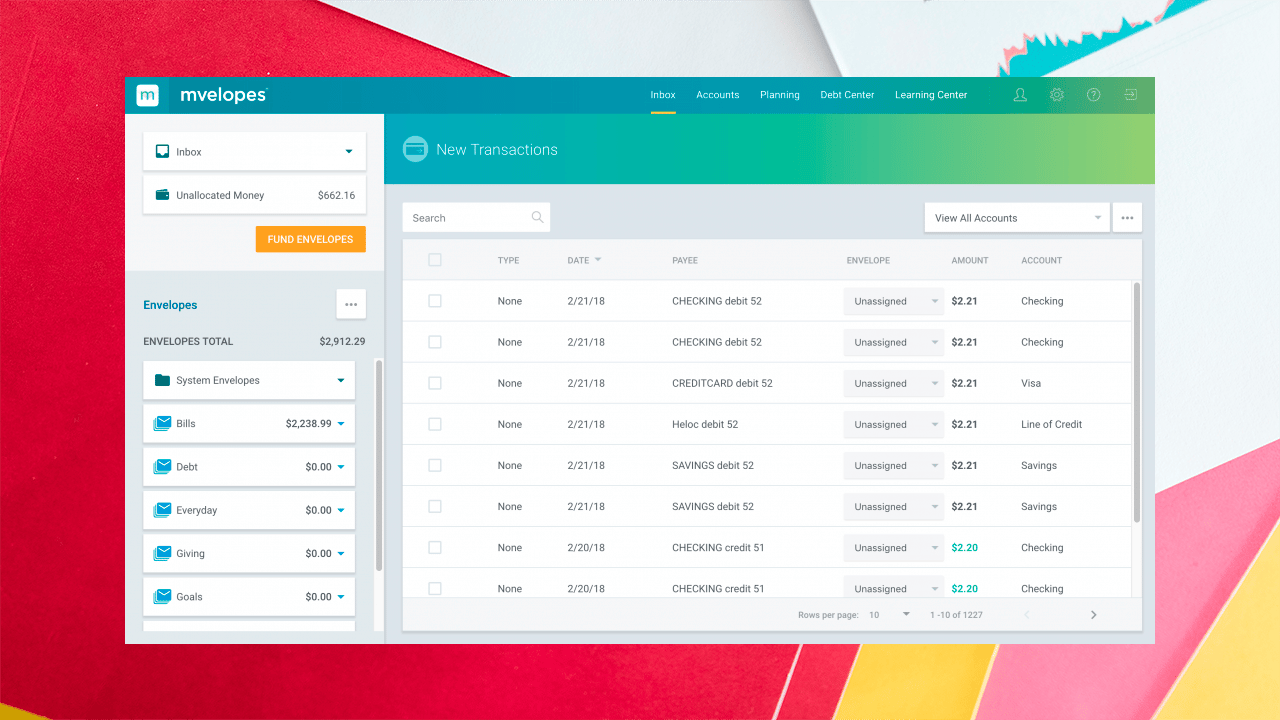Click the Bills envelope icon
This screenshot has width=1280, height=720.
point(162,424)
